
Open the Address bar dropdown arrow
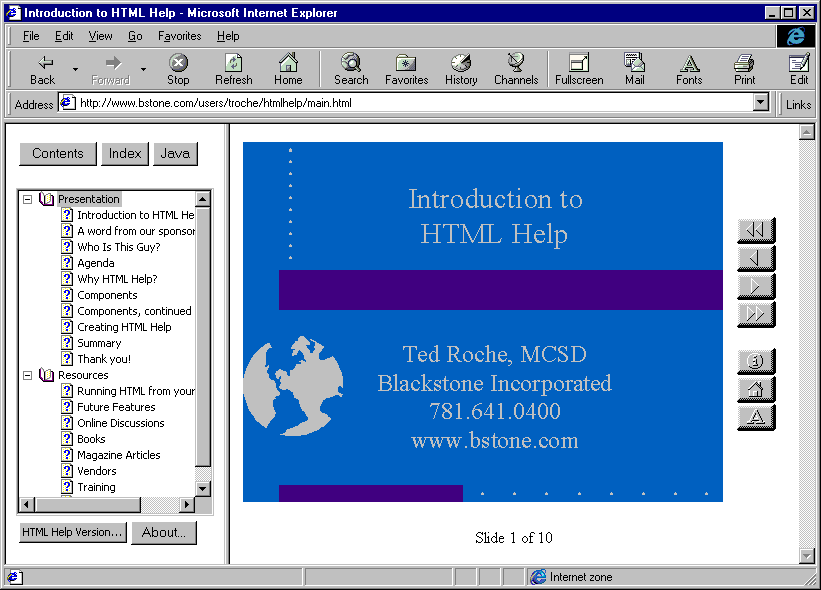[761, 103]
